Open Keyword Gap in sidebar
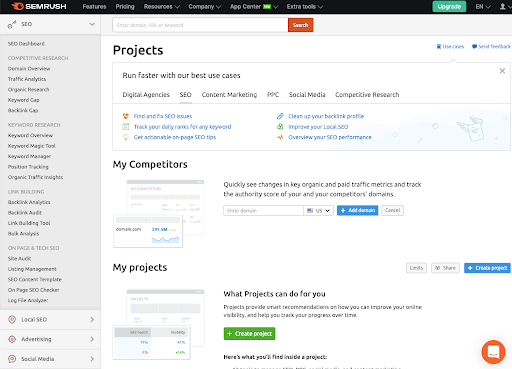 tap(23, 100)
